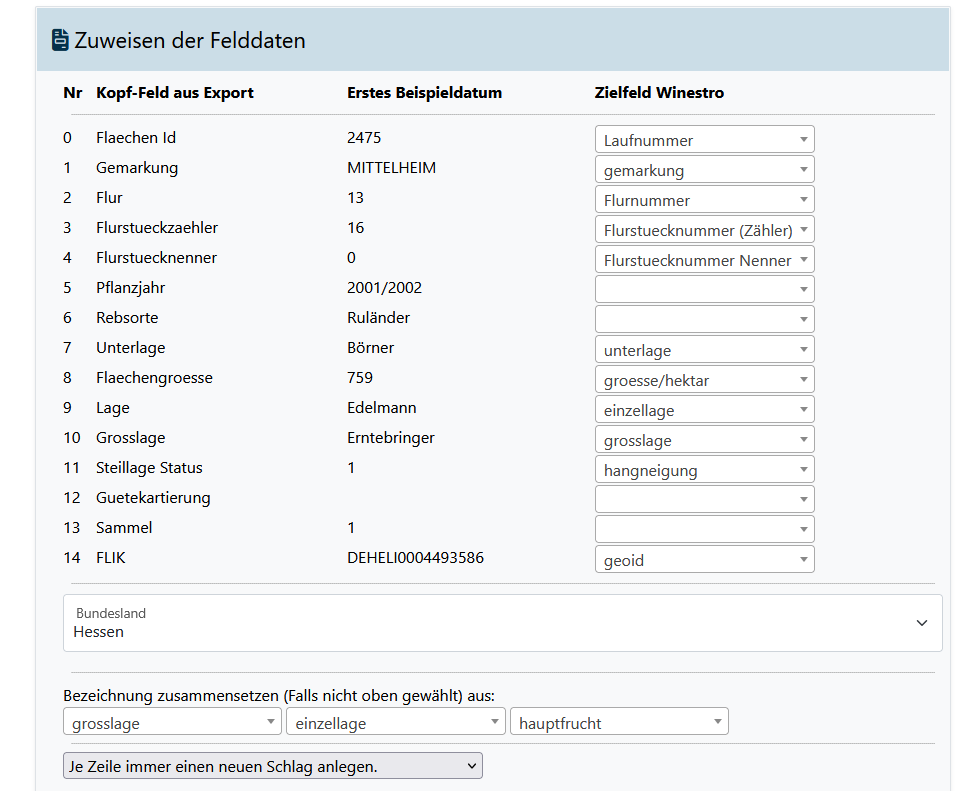Viewport: 979px width, 791px height.
Task: Open the grosslage dropdown for Grosslage row
Action: (704, 440)
